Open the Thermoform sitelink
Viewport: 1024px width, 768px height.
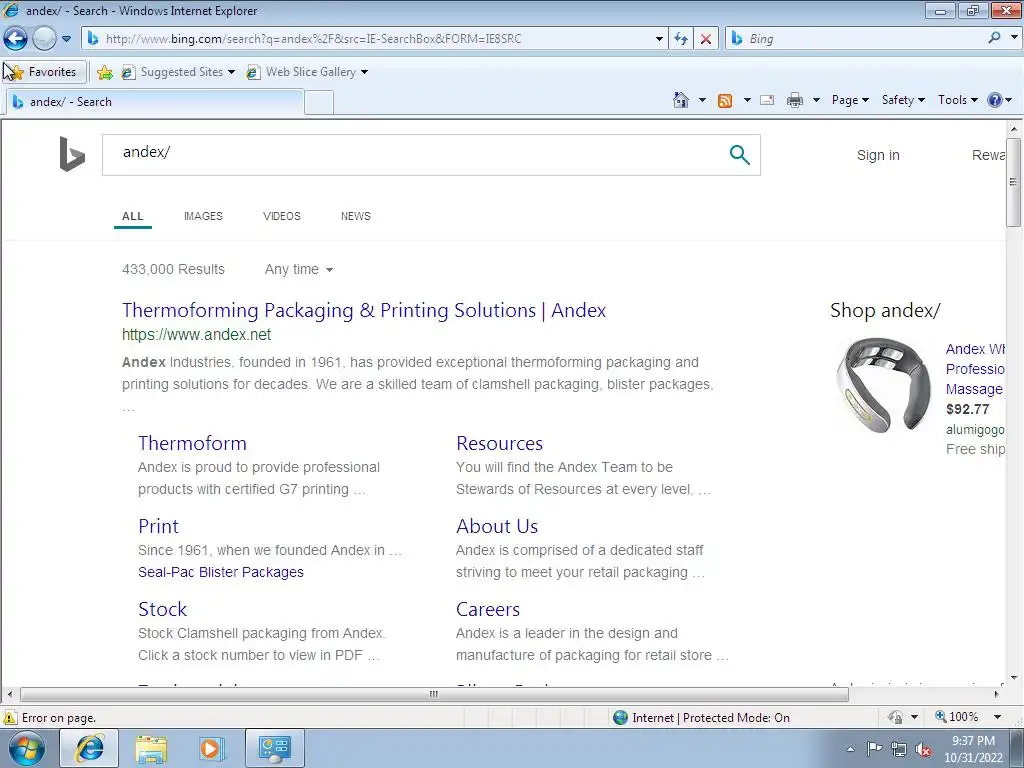(192, 443)
